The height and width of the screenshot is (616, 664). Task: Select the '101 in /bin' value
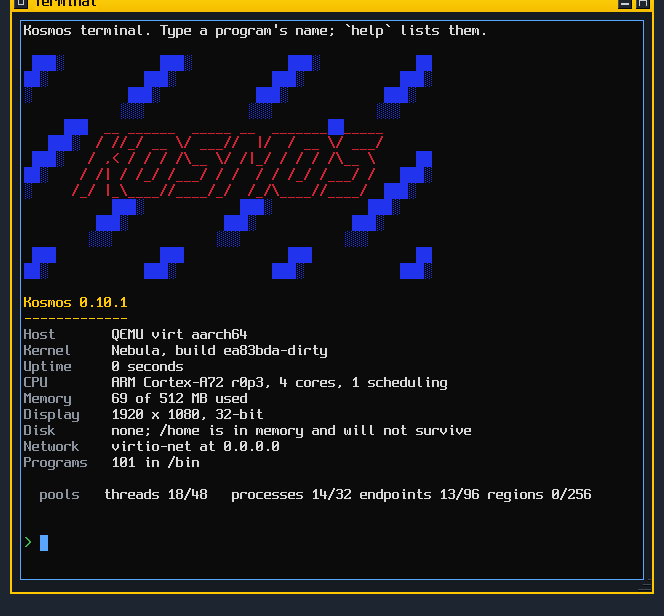(x=155, y=463)
